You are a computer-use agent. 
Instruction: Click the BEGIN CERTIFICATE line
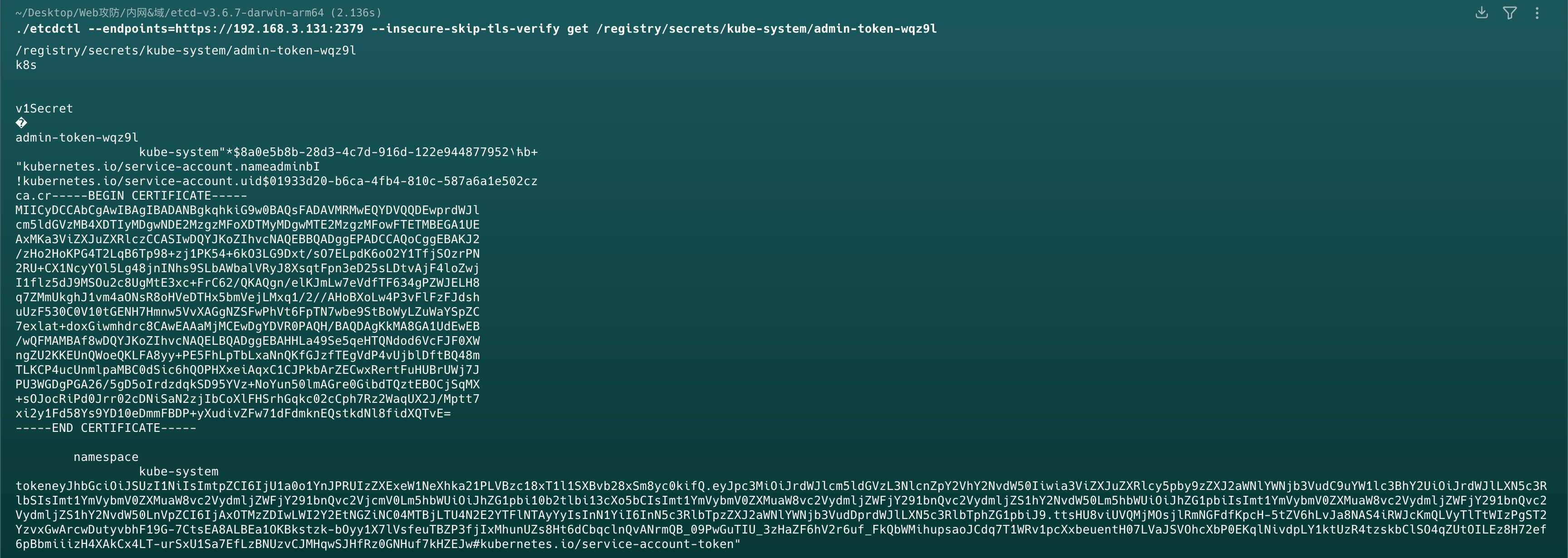tap(131, 196)
